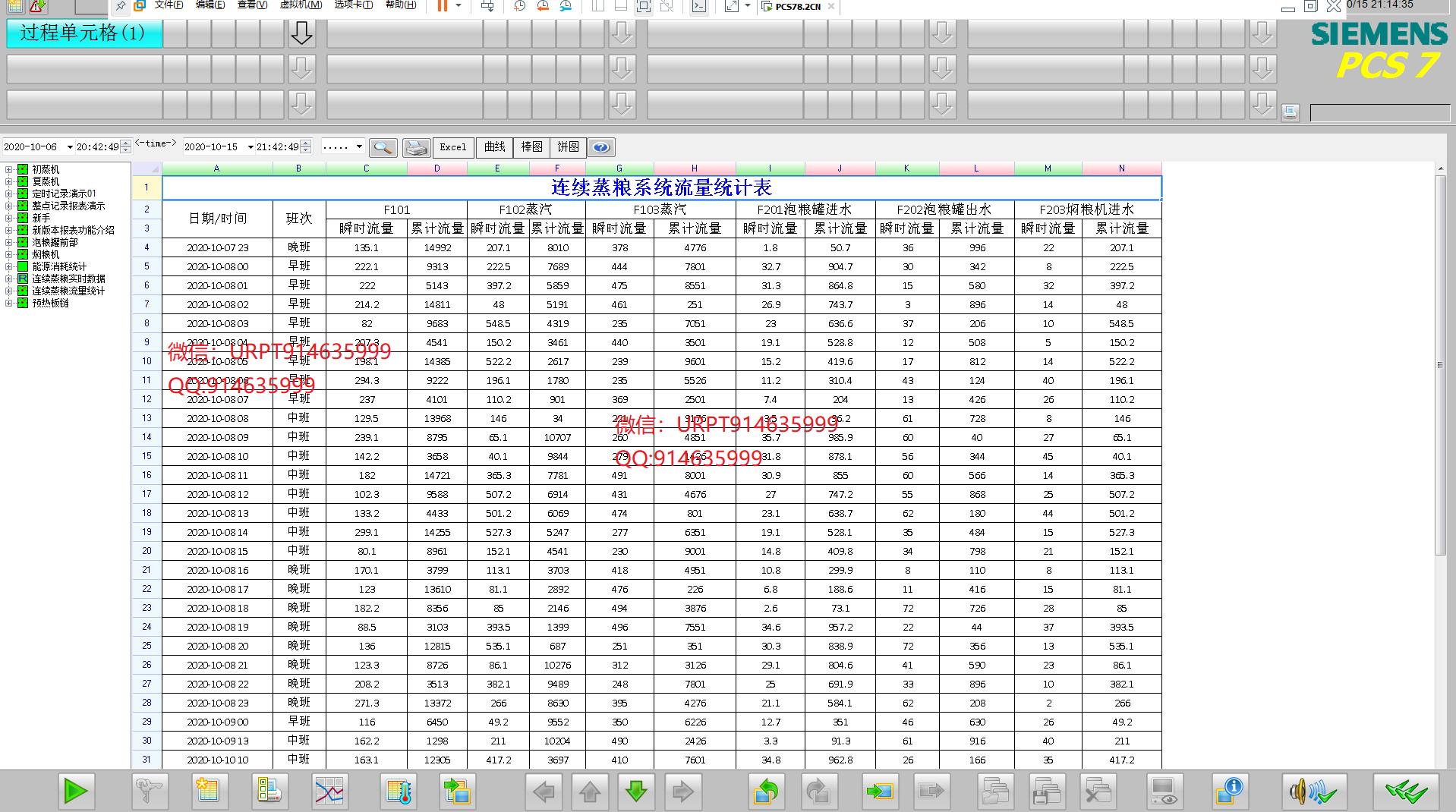Expand the 能源消耗统计 tree node
The height and width of the screenshot is (812, 1456).
pos(8,267)
